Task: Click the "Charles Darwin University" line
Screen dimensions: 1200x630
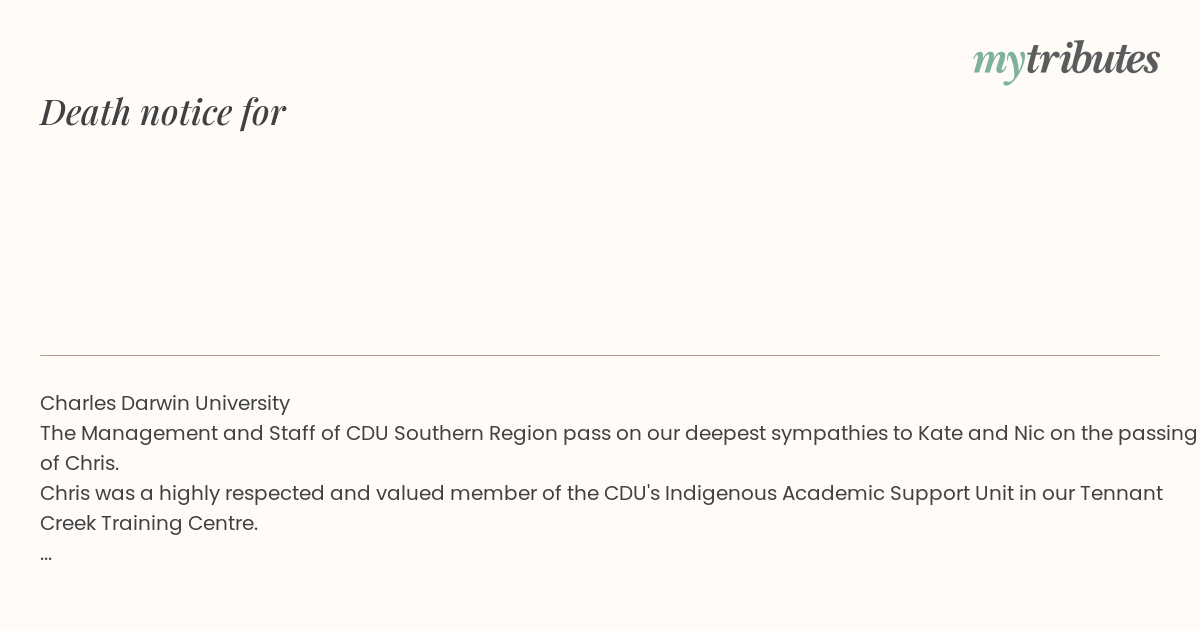Action: 165,403
